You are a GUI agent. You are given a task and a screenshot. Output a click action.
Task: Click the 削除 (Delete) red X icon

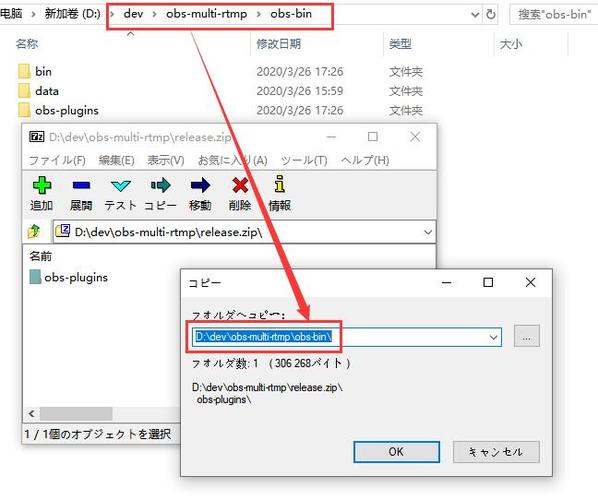click(240, 185)
